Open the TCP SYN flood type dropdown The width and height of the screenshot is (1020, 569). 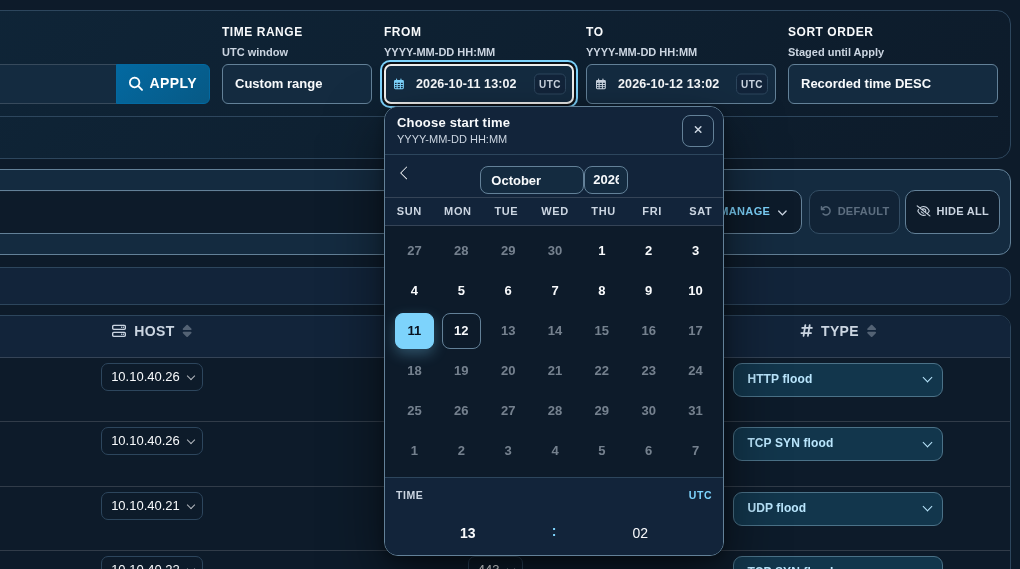[838, 443]
